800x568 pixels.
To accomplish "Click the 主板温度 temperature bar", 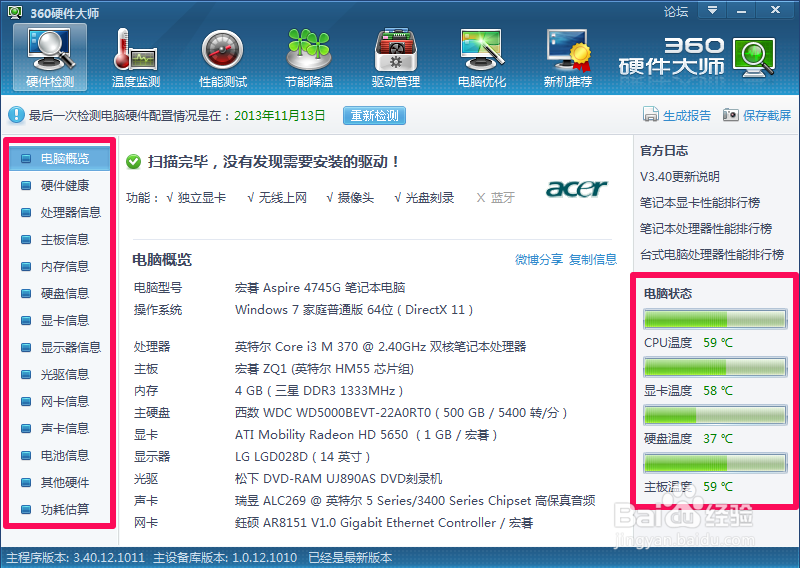I will point(715,463).
